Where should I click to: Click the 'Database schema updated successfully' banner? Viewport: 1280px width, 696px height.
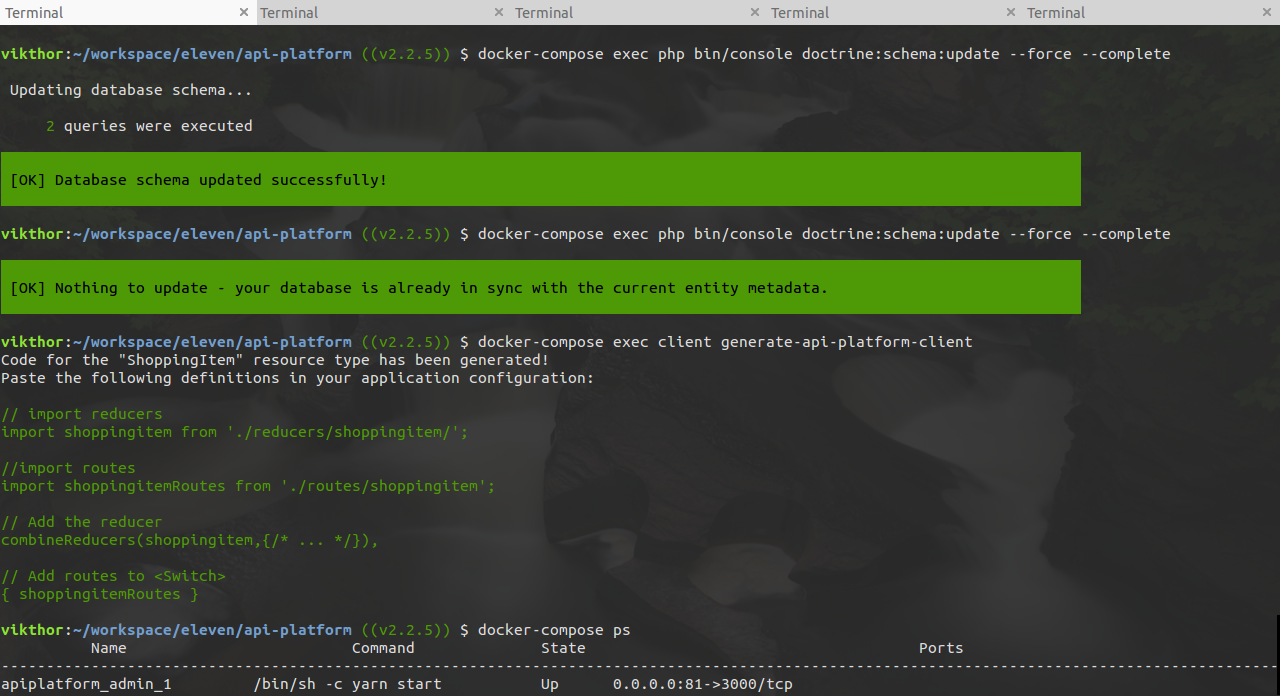click(x=540, y=180)
